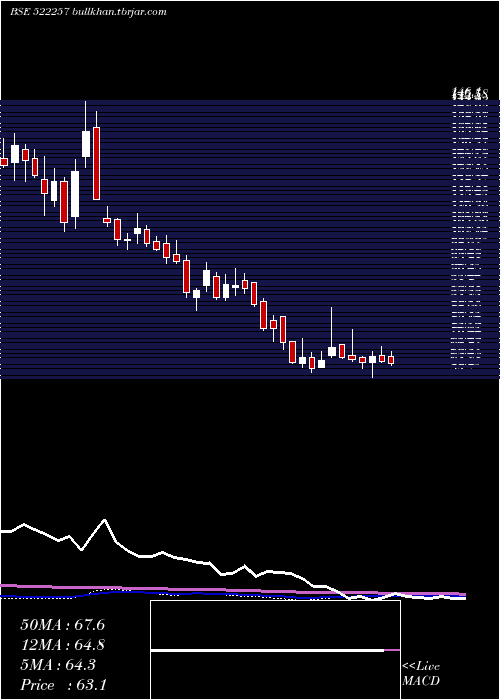Click the last red candlestick on the right
Image resolution: width=500 pixels, height=700 pixels.
[x=391, y=360]
